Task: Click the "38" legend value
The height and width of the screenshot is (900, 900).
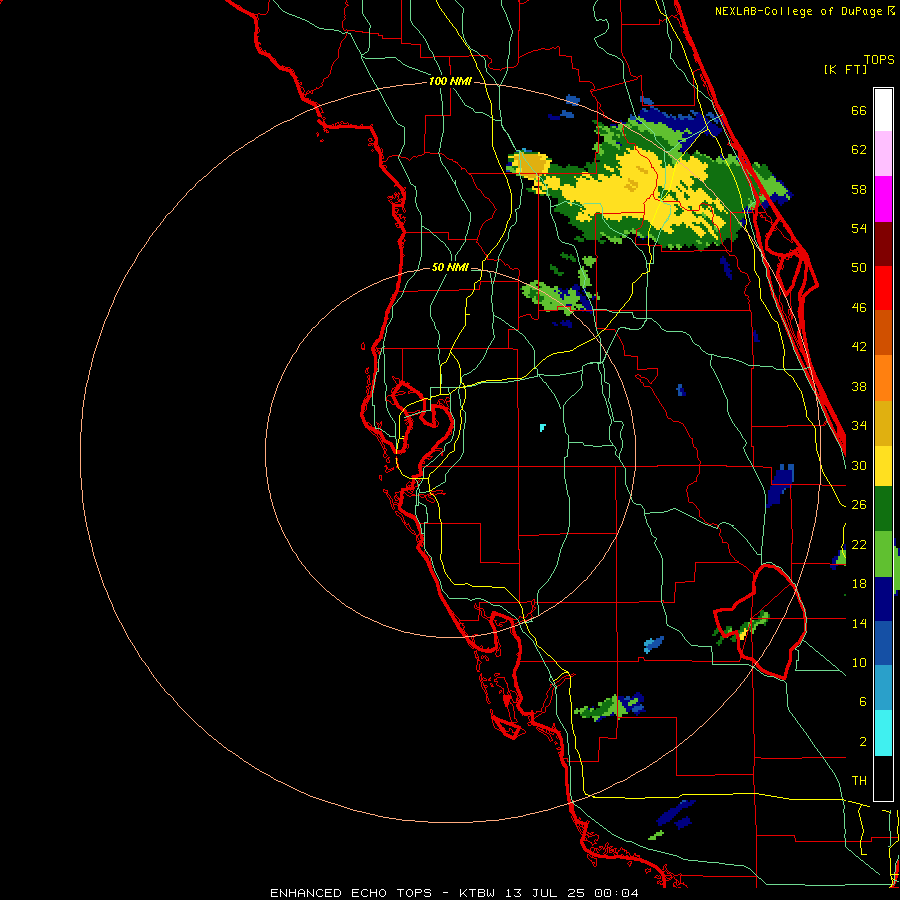Action: coord(859,386)
